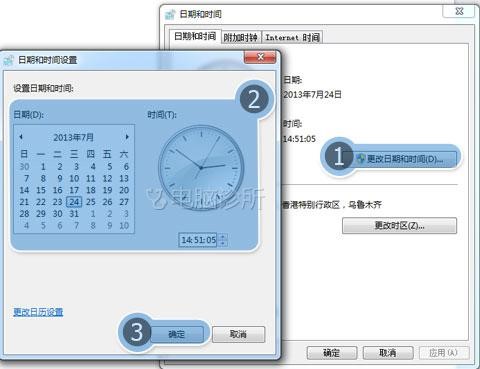
Task: Select July 15 in calendar
Action: (x=41, y=190)
